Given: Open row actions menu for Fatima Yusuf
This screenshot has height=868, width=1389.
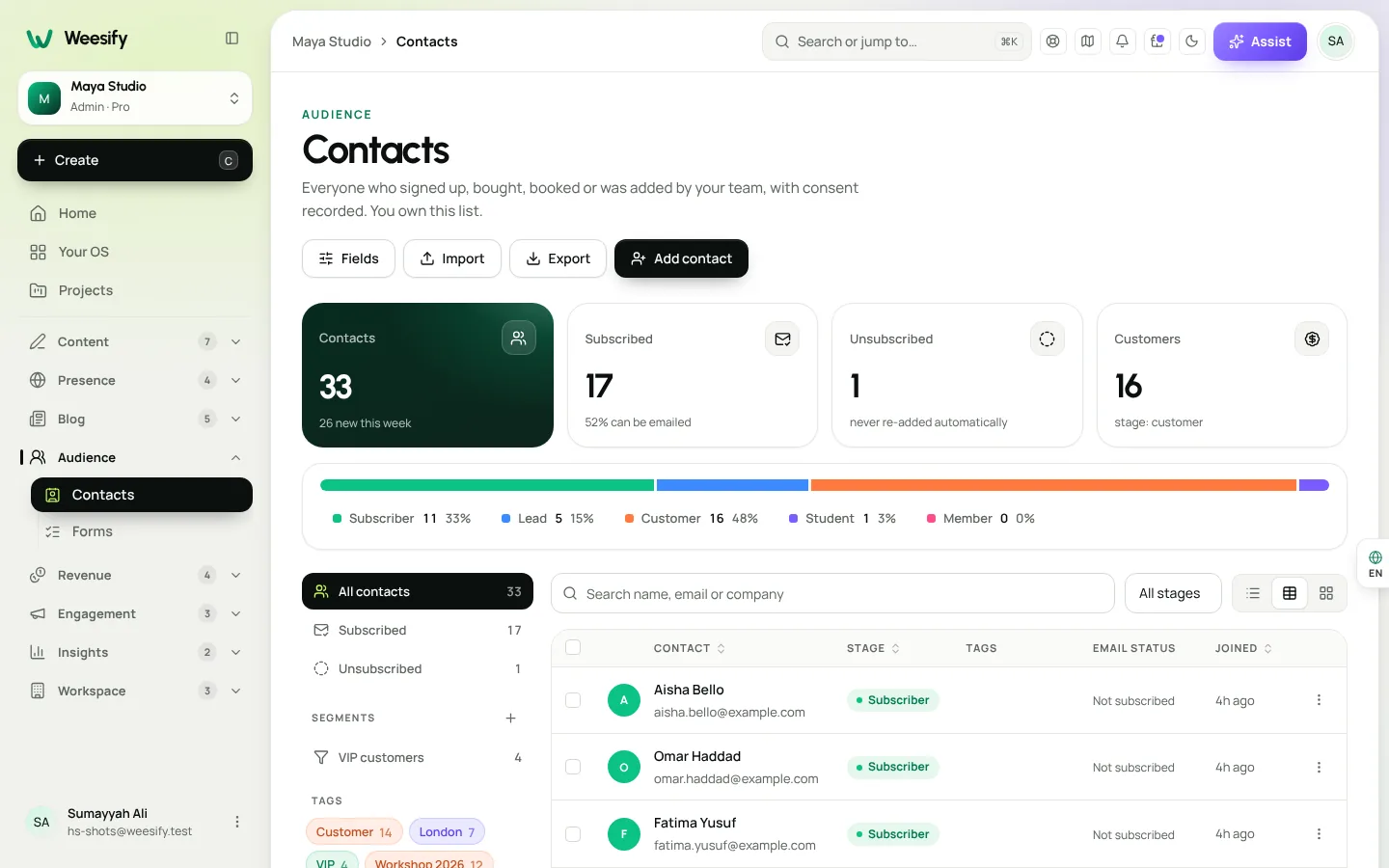Looking at the screenshot, I should (1319, 834).
